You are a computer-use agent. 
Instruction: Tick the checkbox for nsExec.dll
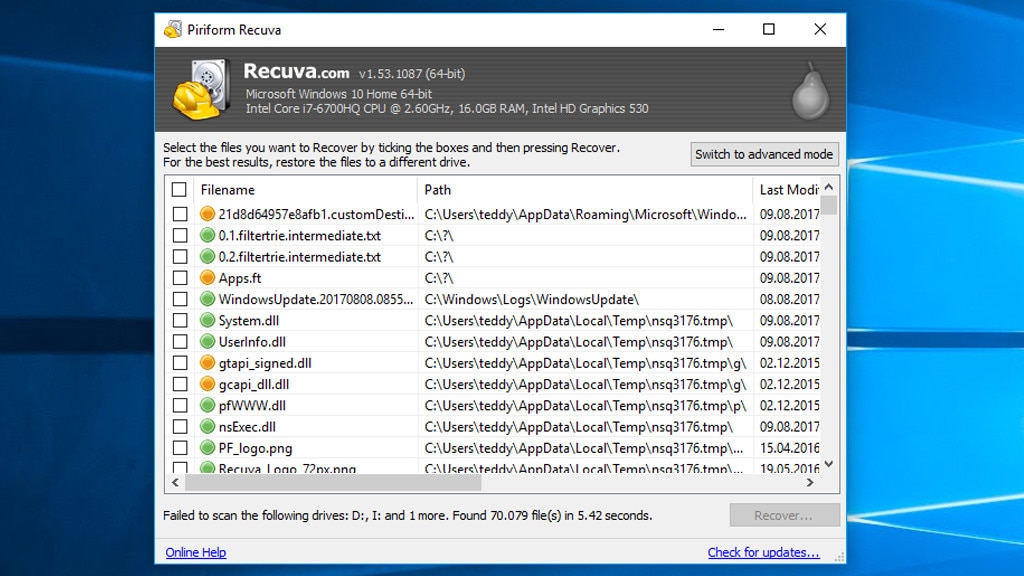180,426
